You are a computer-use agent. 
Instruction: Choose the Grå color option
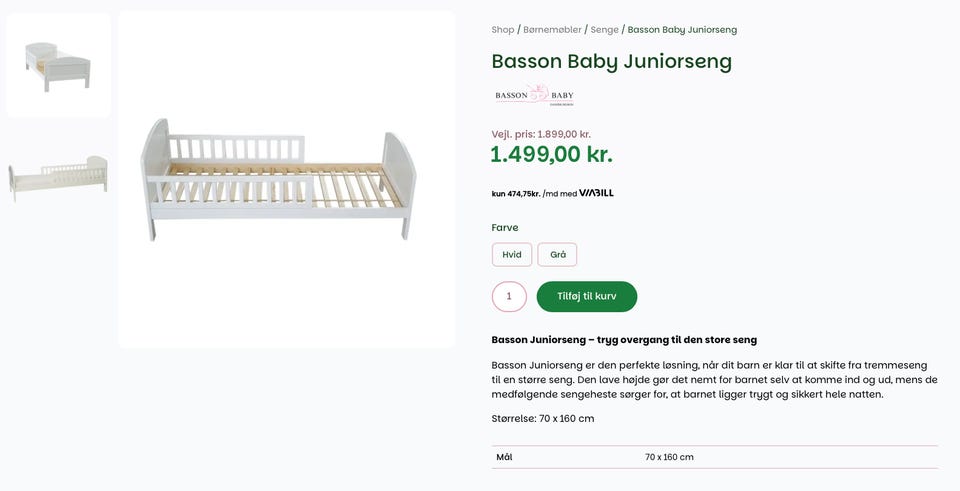coord(557,255)
